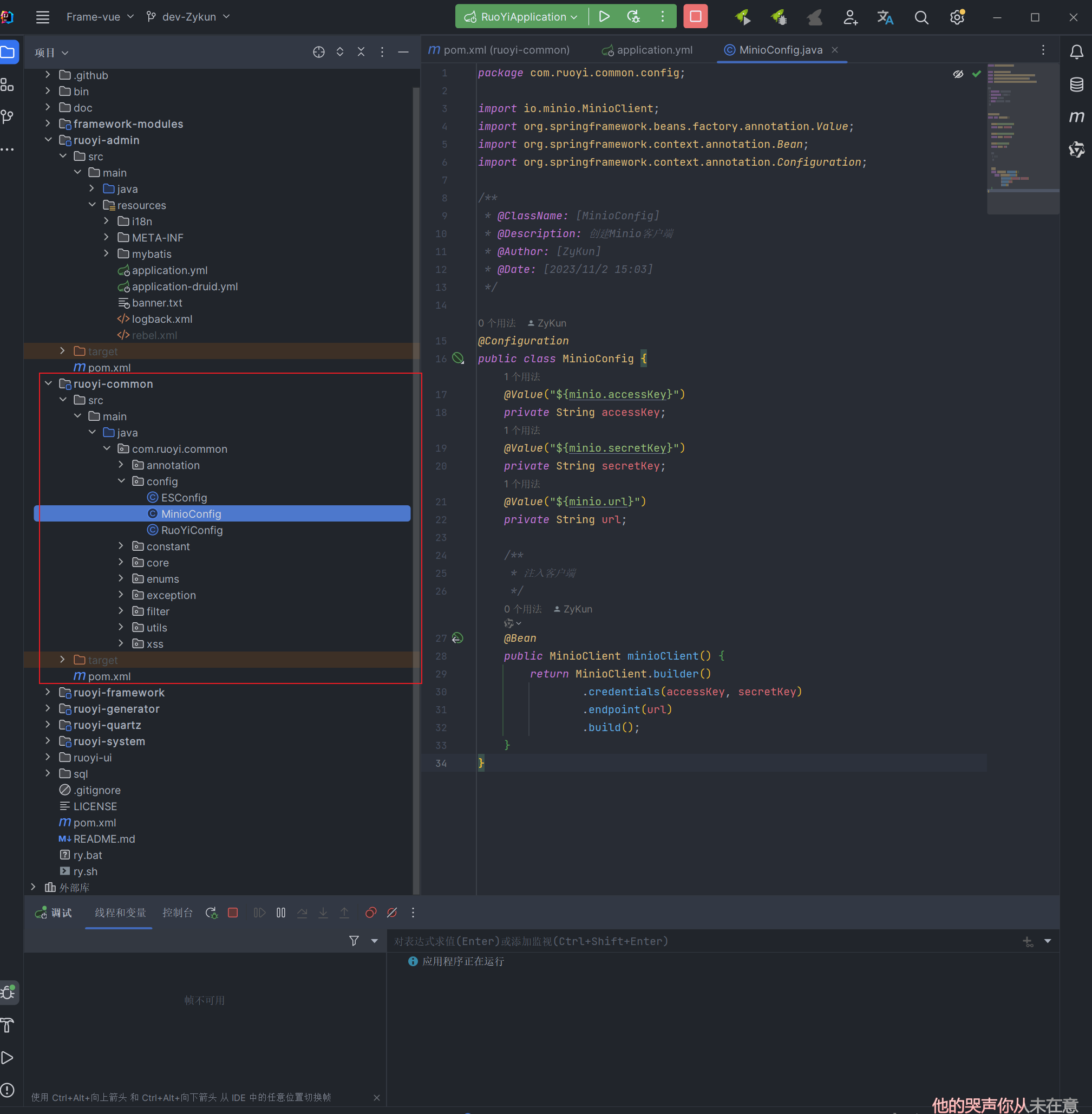The width and height of the screenshot is (1092, 1114).
Task: Open project panel options menu
Action: tap(382, 52)
